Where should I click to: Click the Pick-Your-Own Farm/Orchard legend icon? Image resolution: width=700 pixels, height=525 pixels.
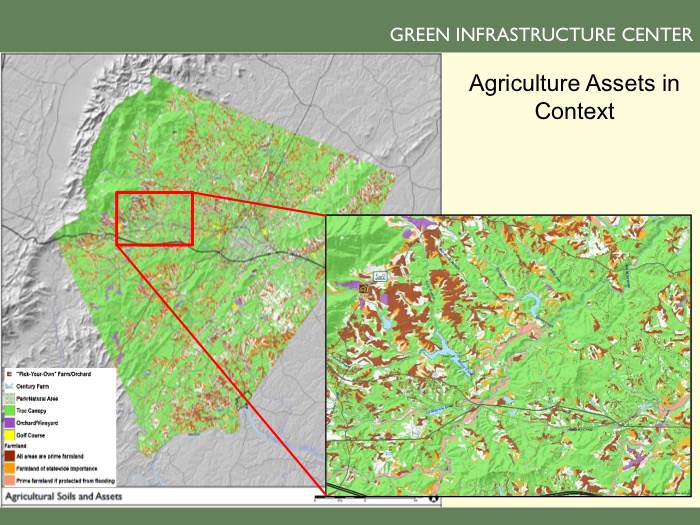click(x=8, y=374)
